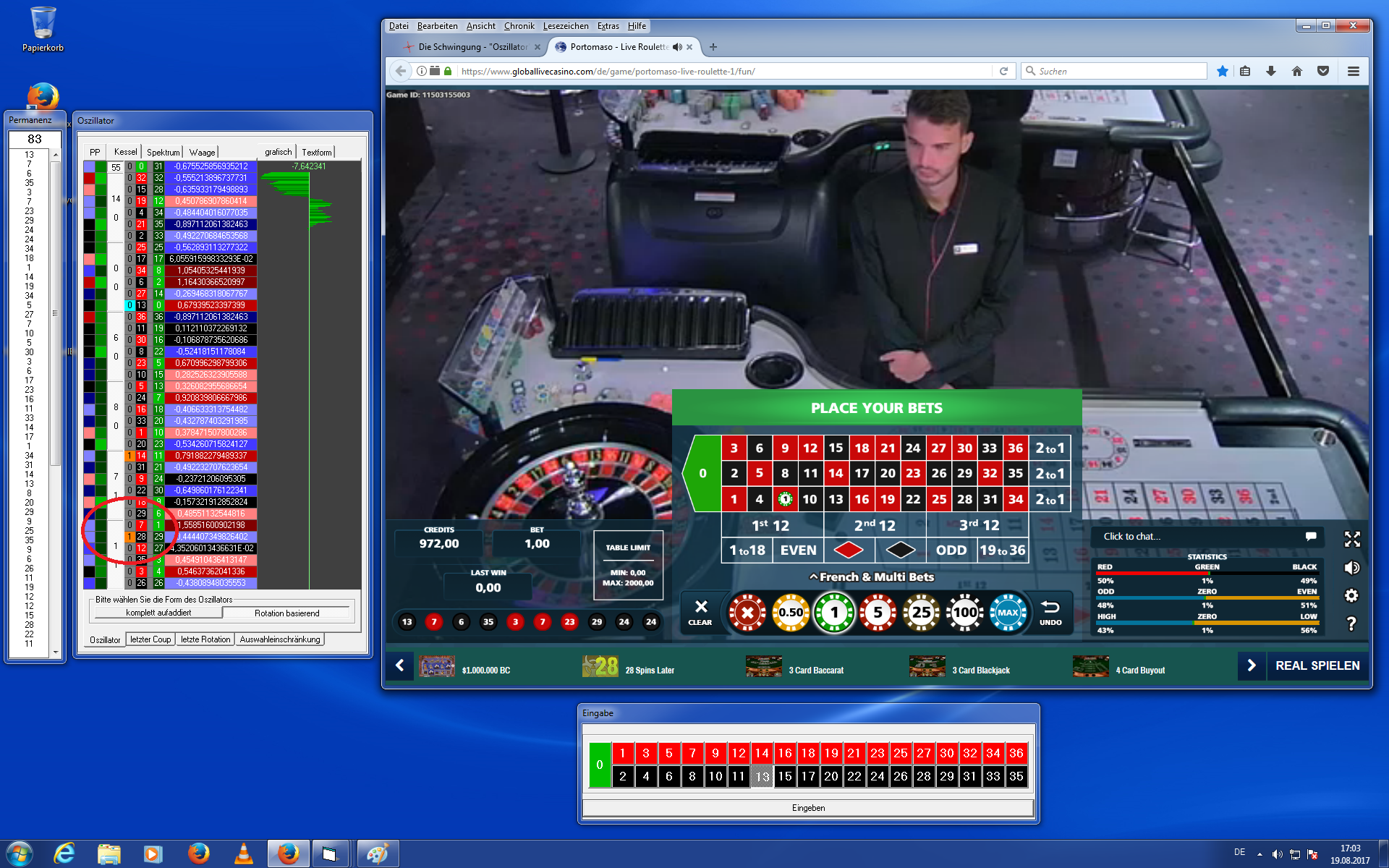The image size is (1389, 868).
Task: Expand French & Multi Bets
Action: [871, 576]
